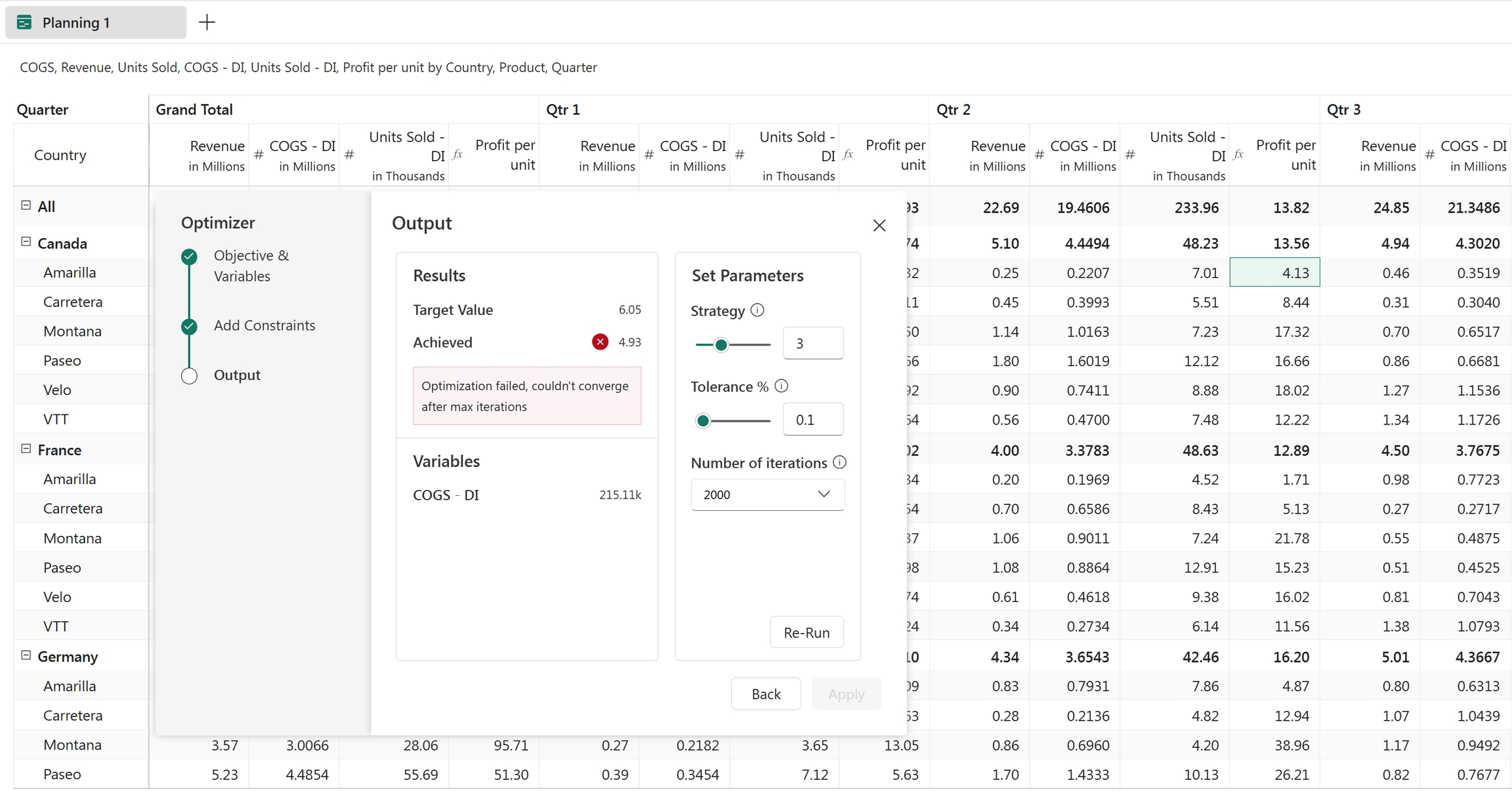The height and width of the screenshot is (791, 1512).
Task: Click the hash icon of Grand Total Units Sold - DI
Action: 350,155
